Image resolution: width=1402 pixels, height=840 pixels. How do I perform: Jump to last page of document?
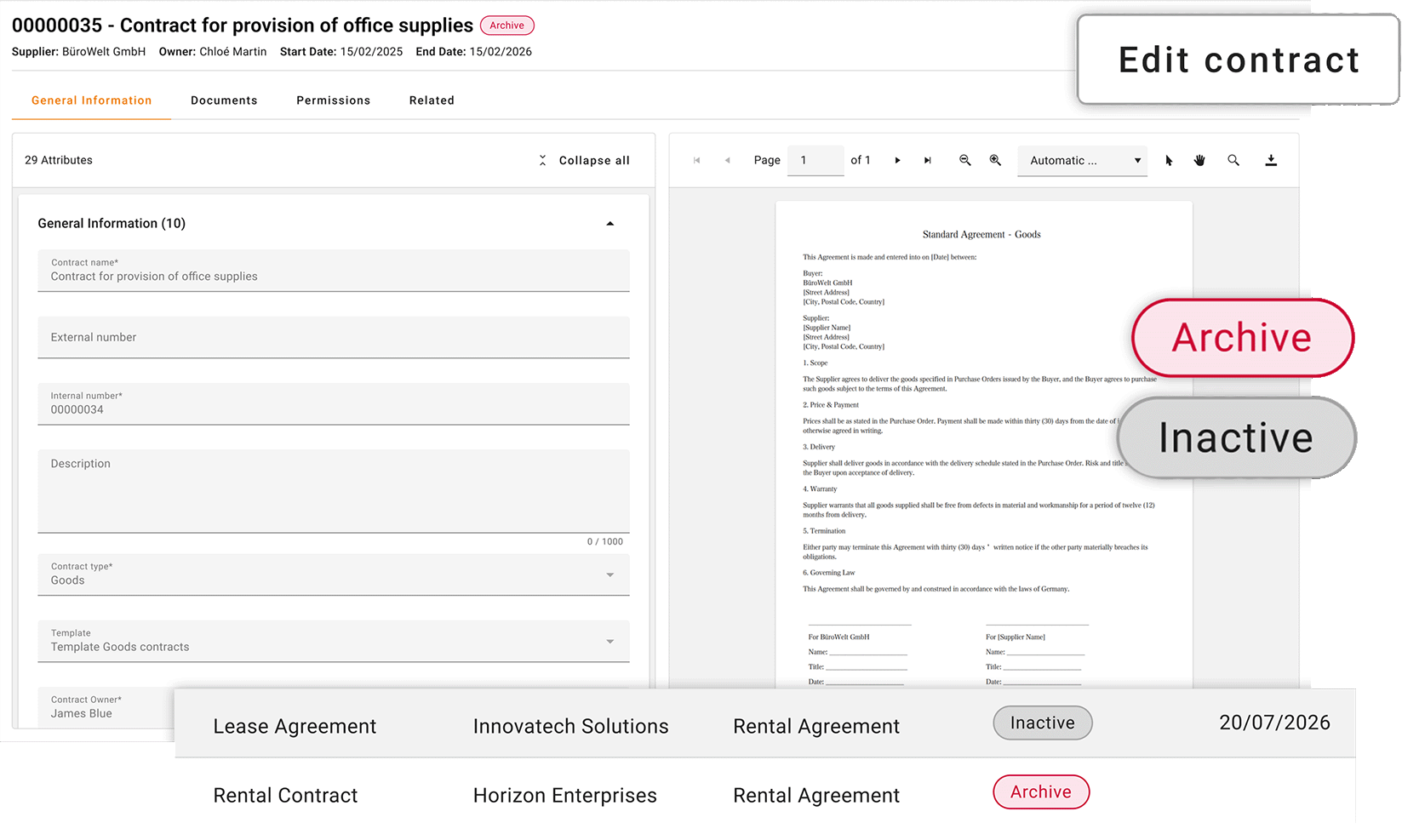click(x=928, y=160)
